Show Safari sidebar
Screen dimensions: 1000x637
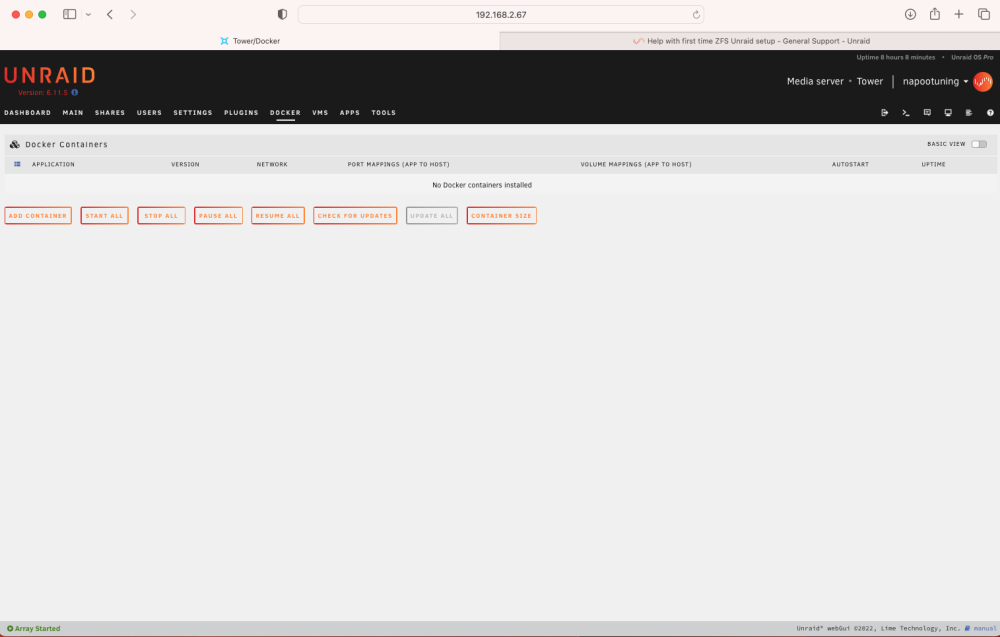tap(70, 14)
